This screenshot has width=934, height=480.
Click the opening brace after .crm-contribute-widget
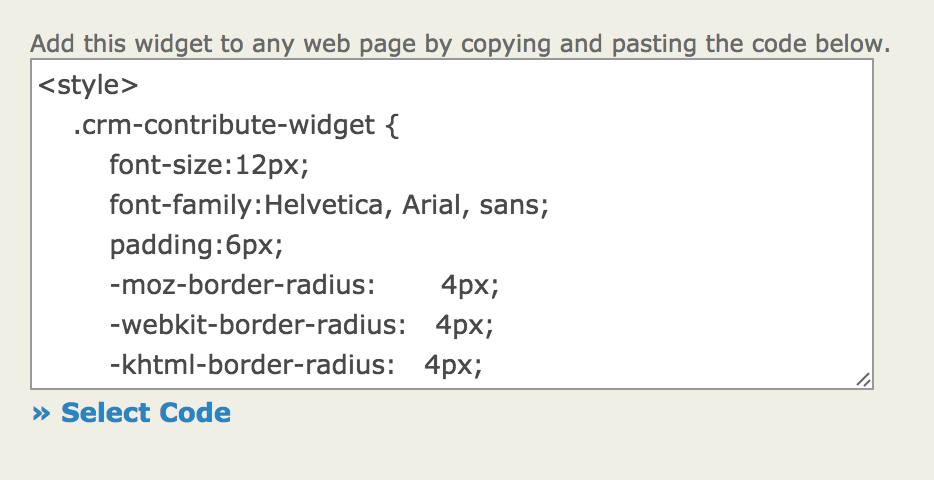tap(392, 126)
